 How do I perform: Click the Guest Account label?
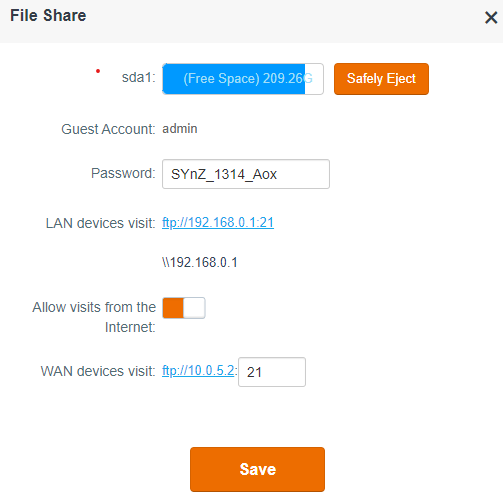point(108,129)
